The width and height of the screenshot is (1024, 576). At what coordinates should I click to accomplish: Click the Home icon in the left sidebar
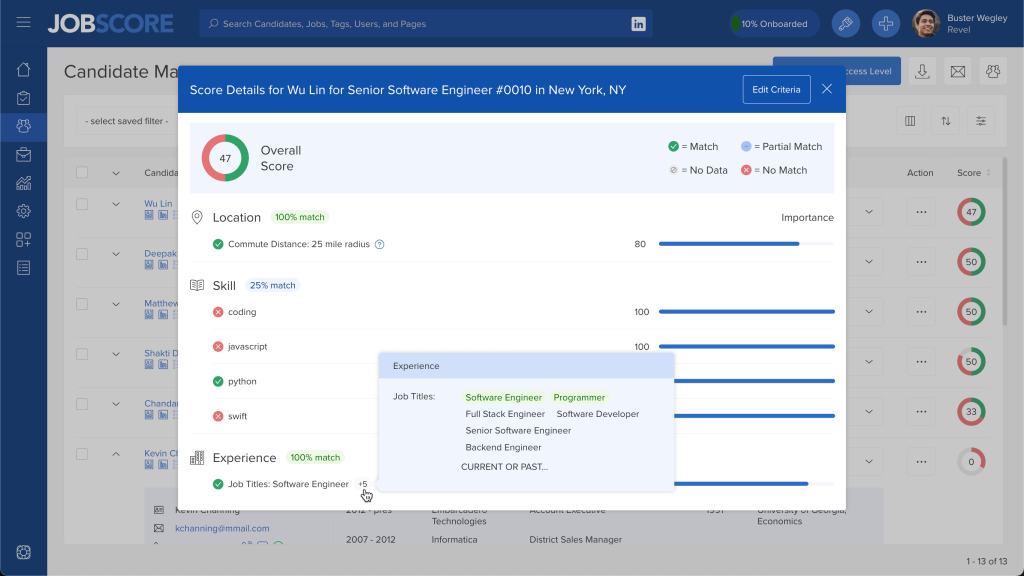[23, 70]
